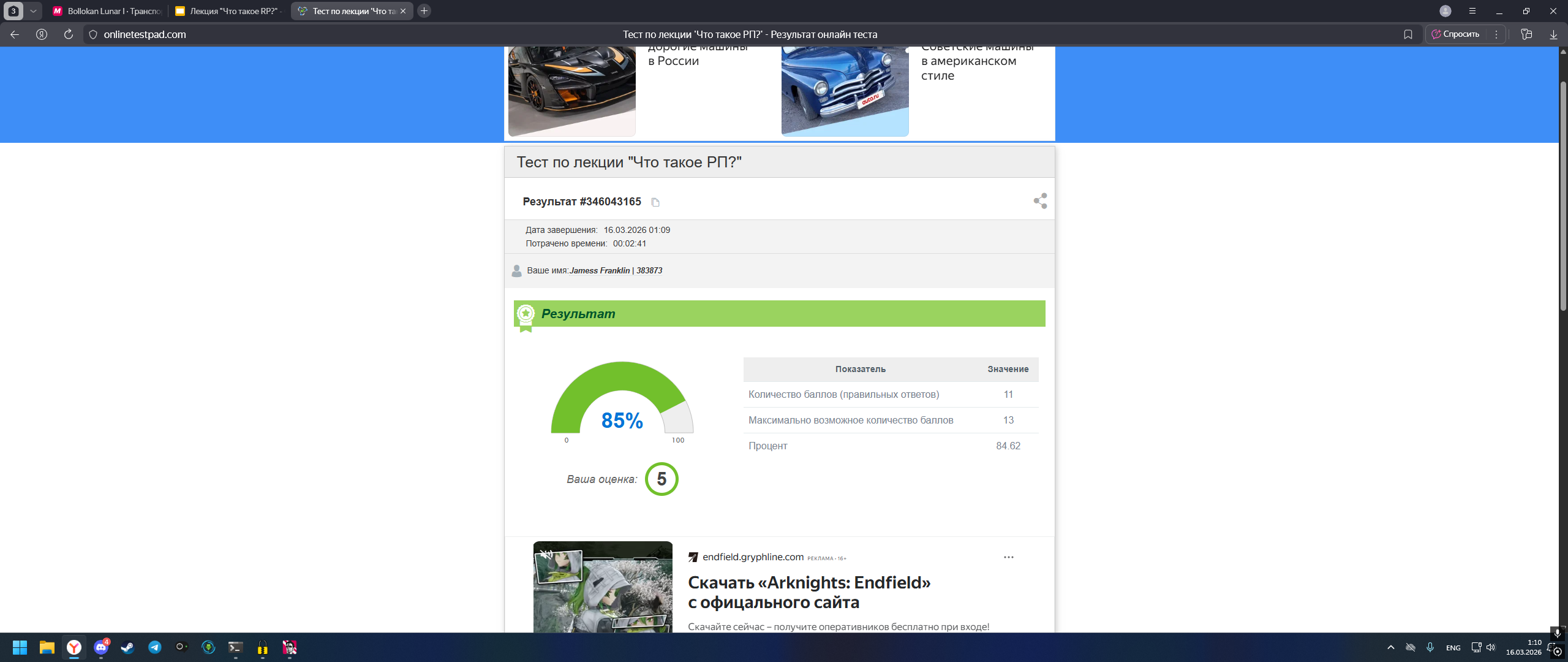
Task: Click the share icon next to result
Action: click(1040, 201)
